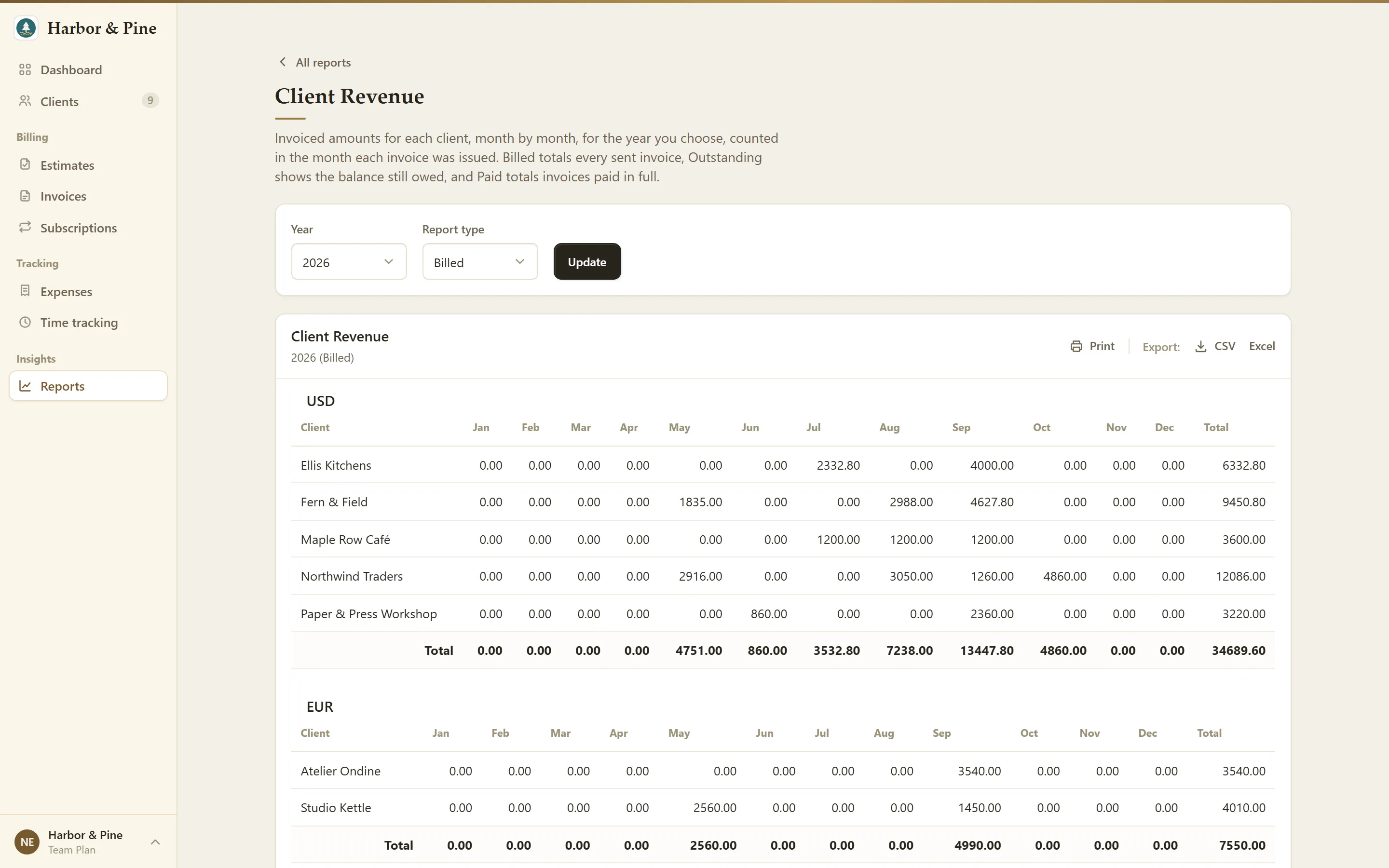Screen dimensions: 1389x868
Task: Click the back arrow beside All reports
Action: [x=283, y=61]
